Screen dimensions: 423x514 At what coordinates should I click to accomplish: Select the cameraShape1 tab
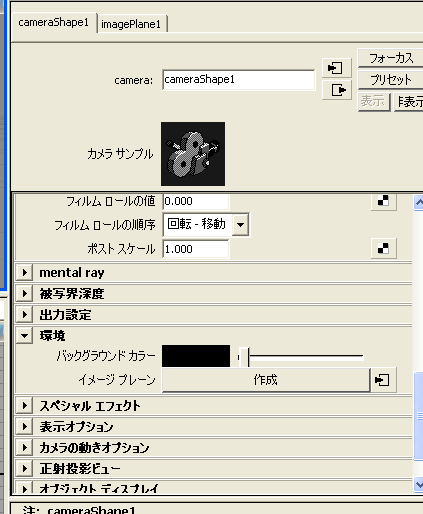[x=54, y=23]
